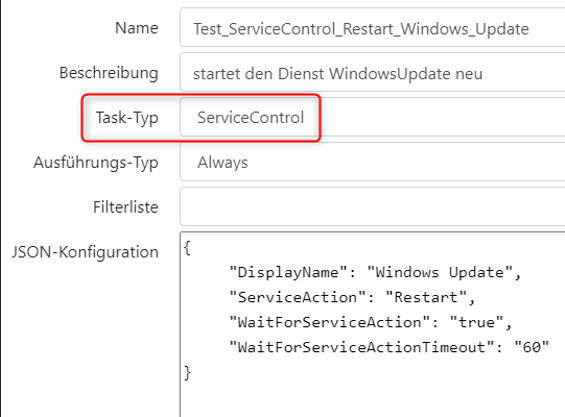The width and height of the screenshot is (565, 417).
Task: Click the "60" timeout value
Action: [x=531, y=347]
